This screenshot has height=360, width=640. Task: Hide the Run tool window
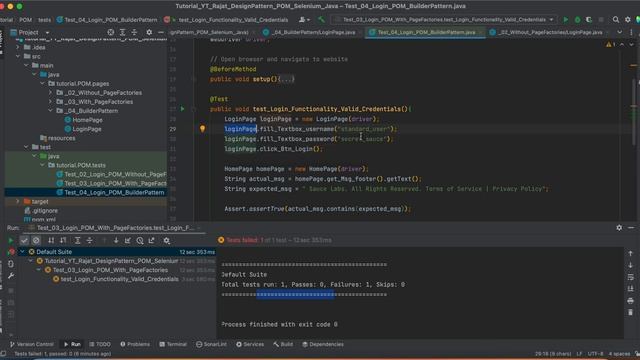pos(631,227)
